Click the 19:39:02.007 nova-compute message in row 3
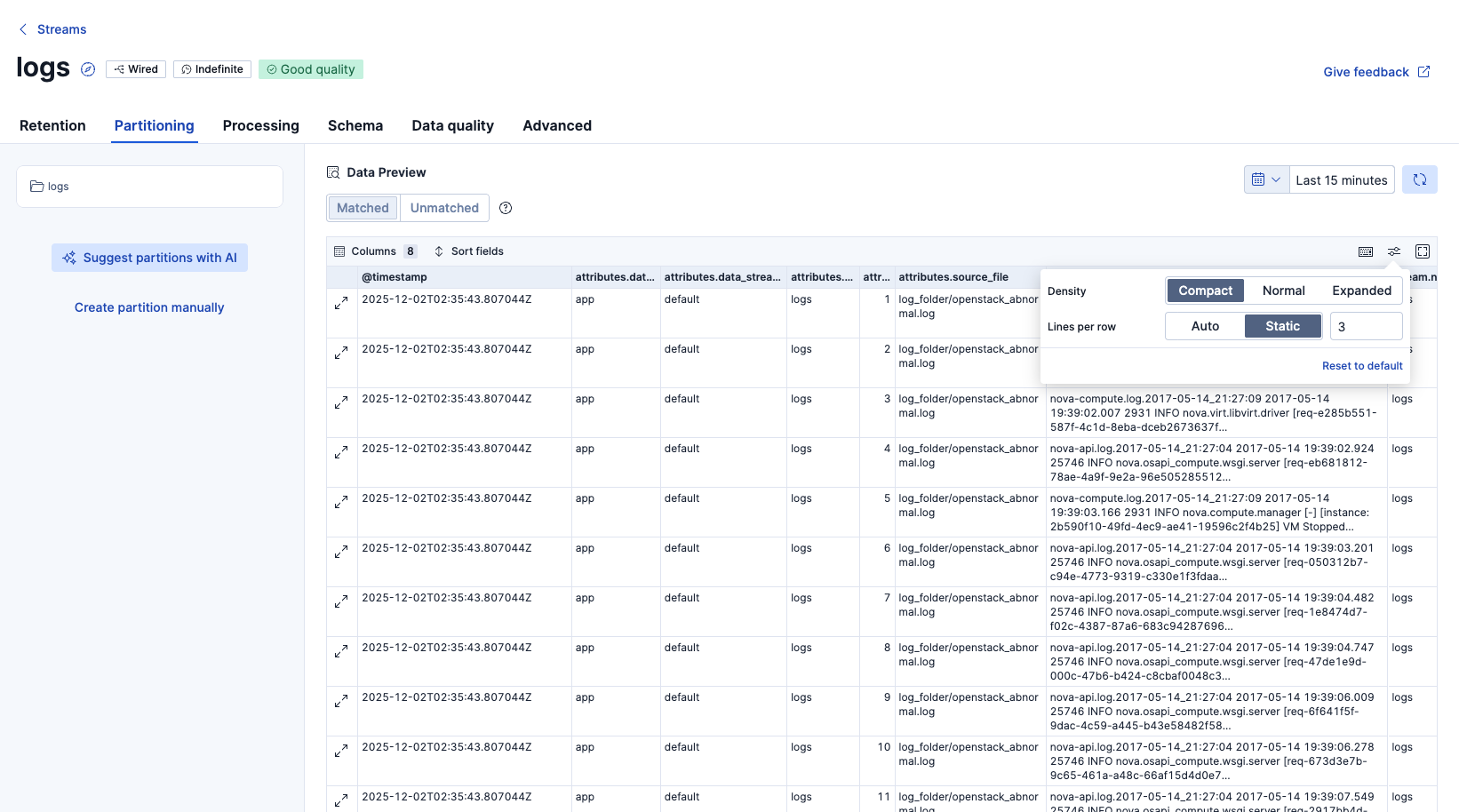1459x812 pixels. 1216,413
